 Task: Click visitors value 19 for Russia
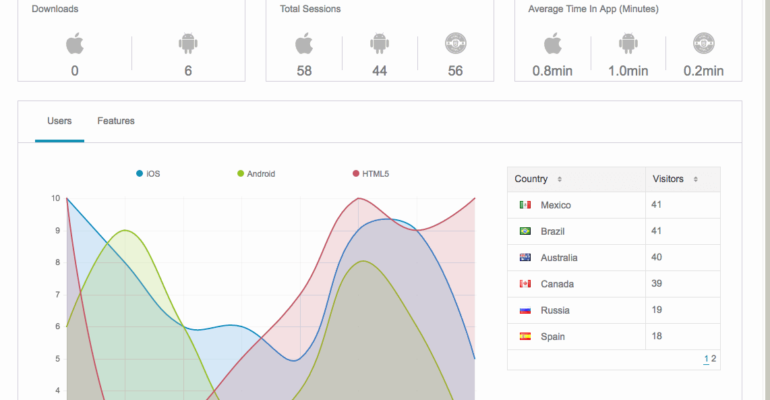(657, 310)
